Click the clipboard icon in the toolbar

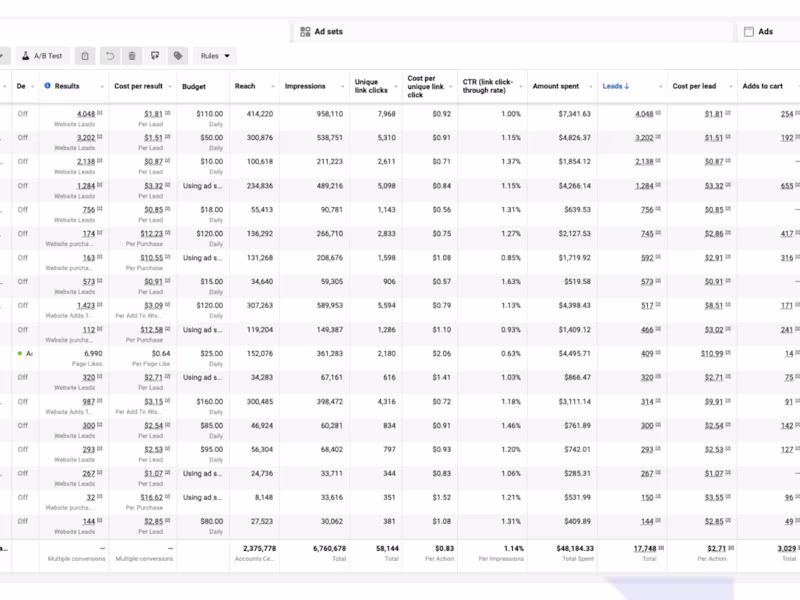point(85,56)
